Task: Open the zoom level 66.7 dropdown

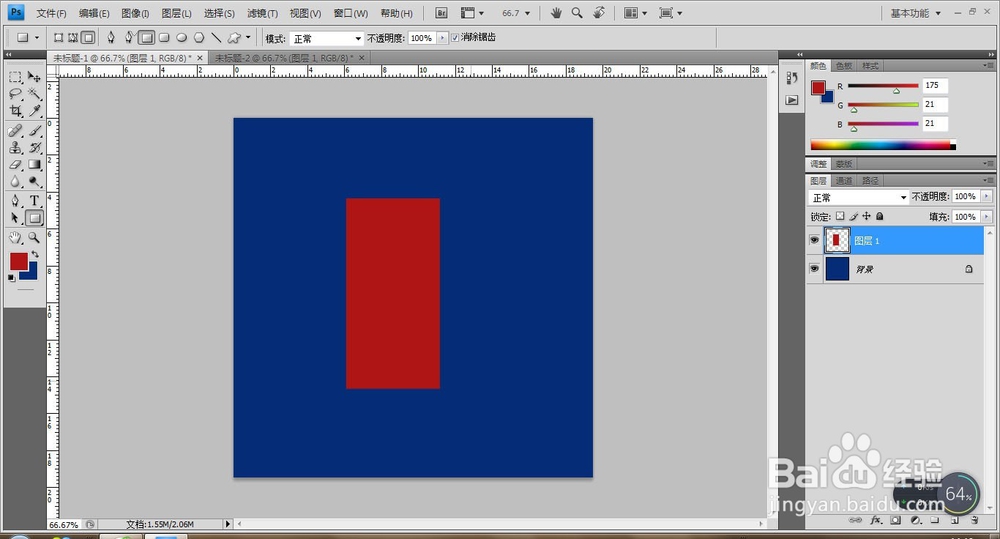Action: (517, 13)
